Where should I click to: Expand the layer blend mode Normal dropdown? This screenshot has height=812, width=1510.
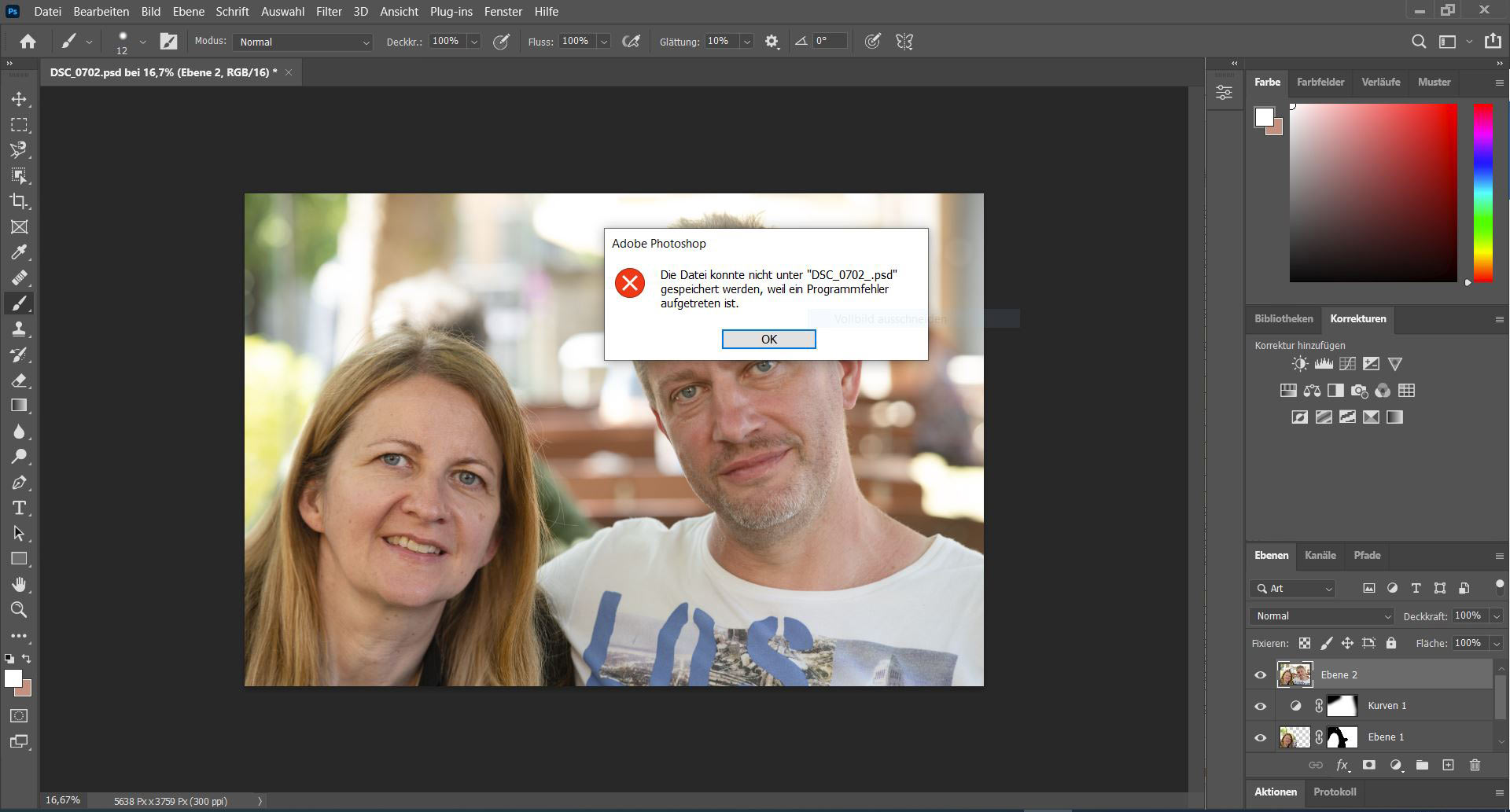(1321, 616)
